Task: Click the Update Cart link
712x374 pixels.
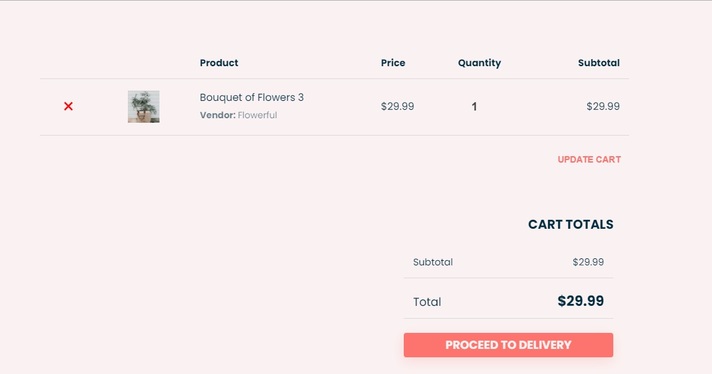Action: [x=589, y=160]
